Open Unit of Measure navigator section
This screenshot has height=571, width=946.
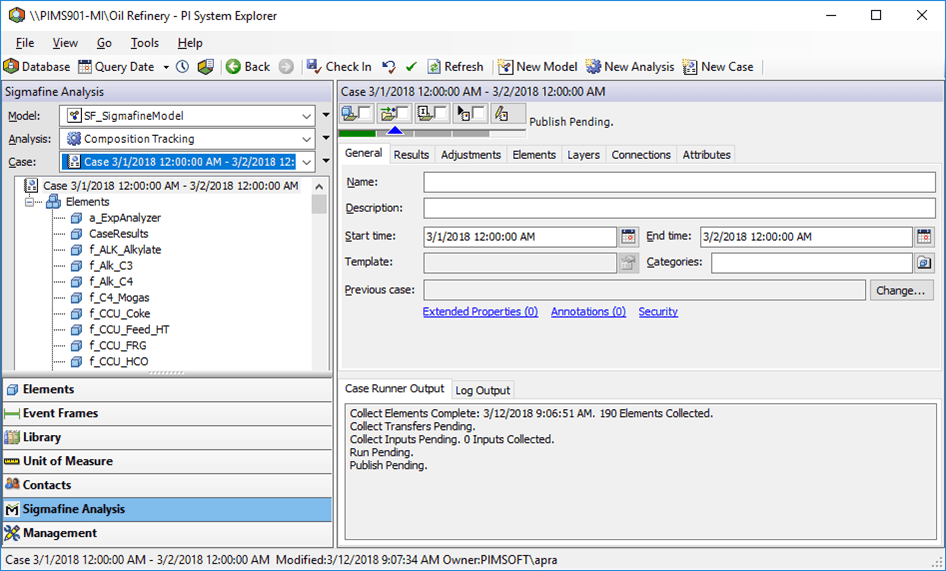click(x=167, y=461)
